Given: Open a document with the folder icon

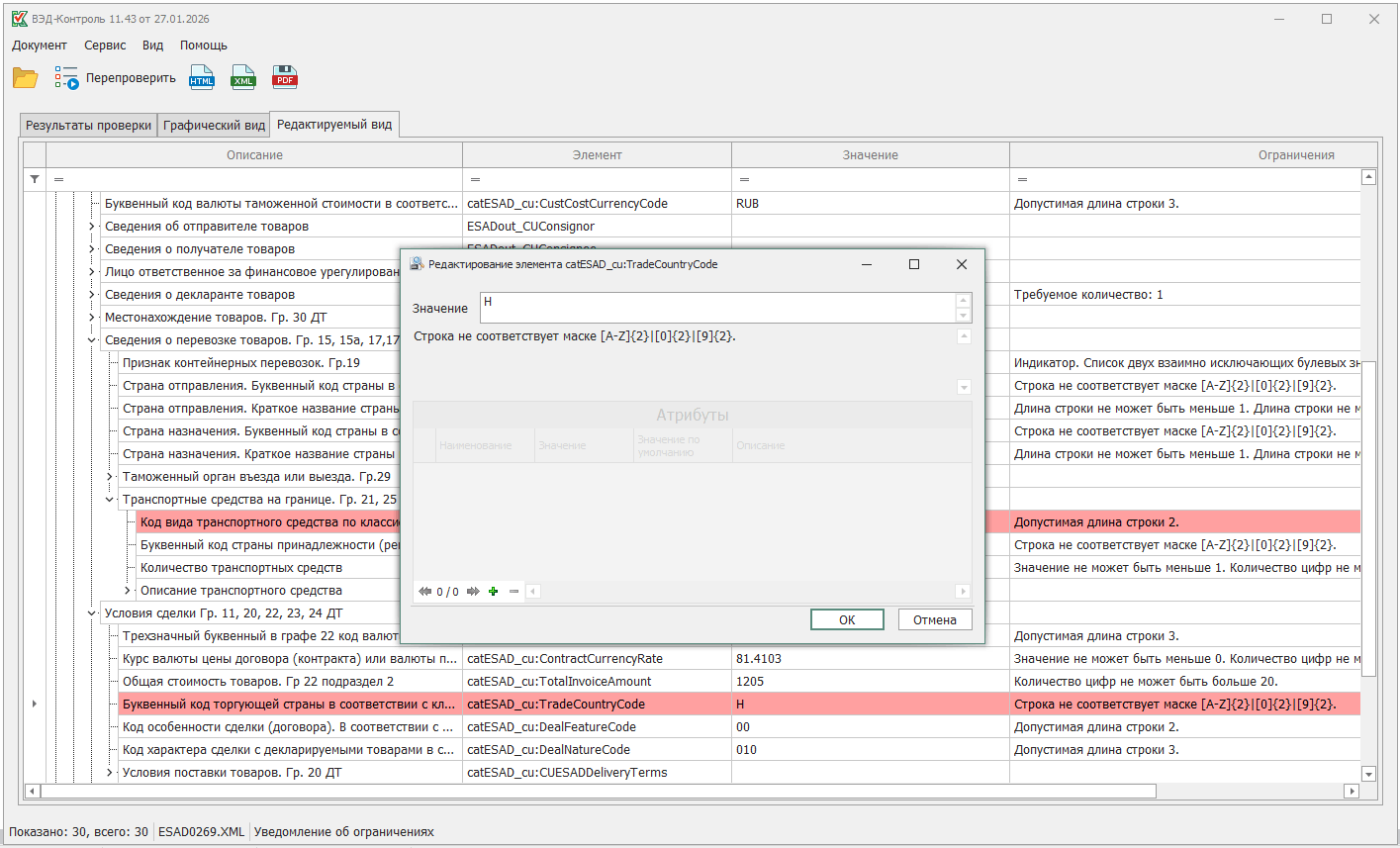Looking at the screenshot, I should pyautogui.click(x=25, y=78).
